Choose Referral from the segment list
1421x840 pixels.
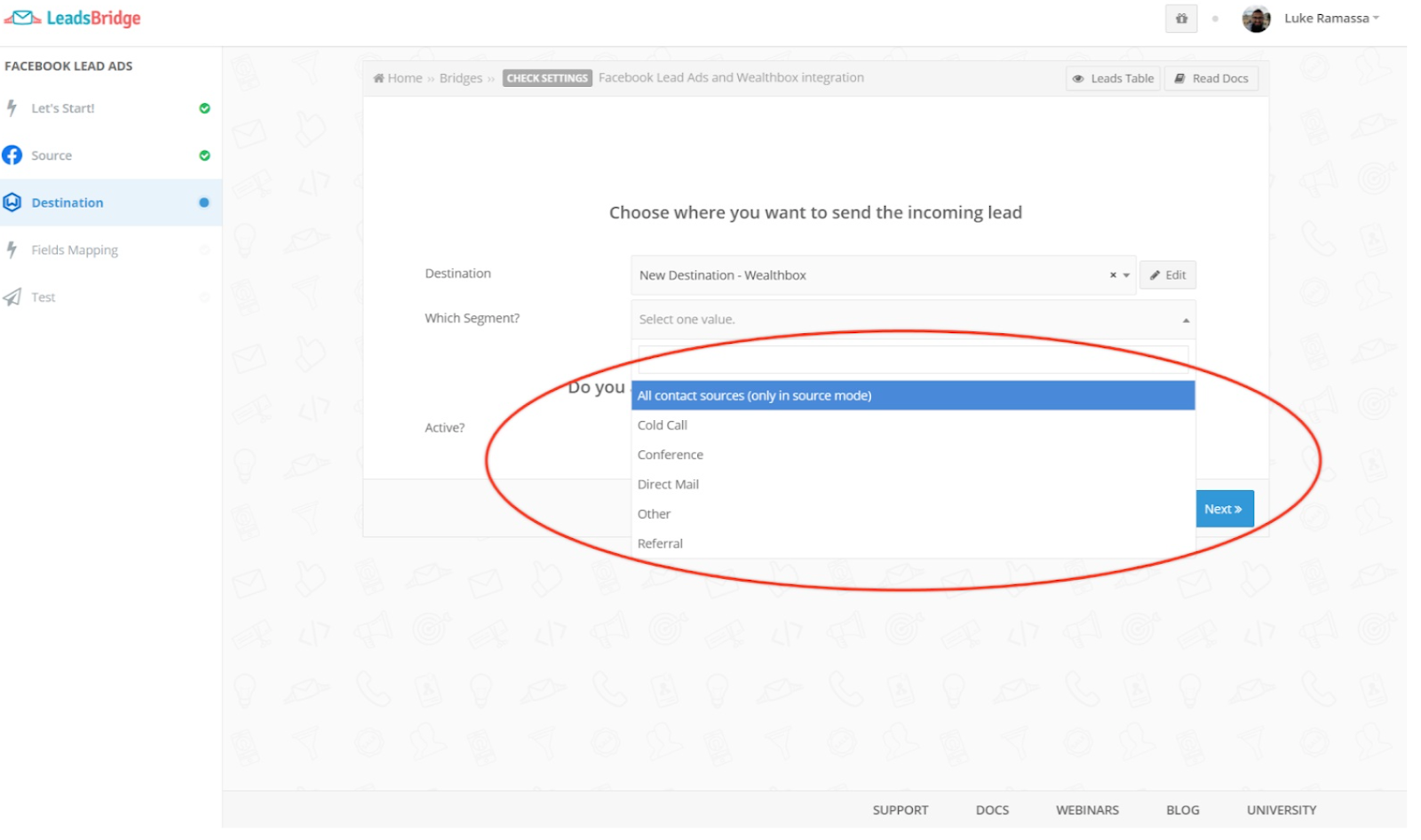913,543
